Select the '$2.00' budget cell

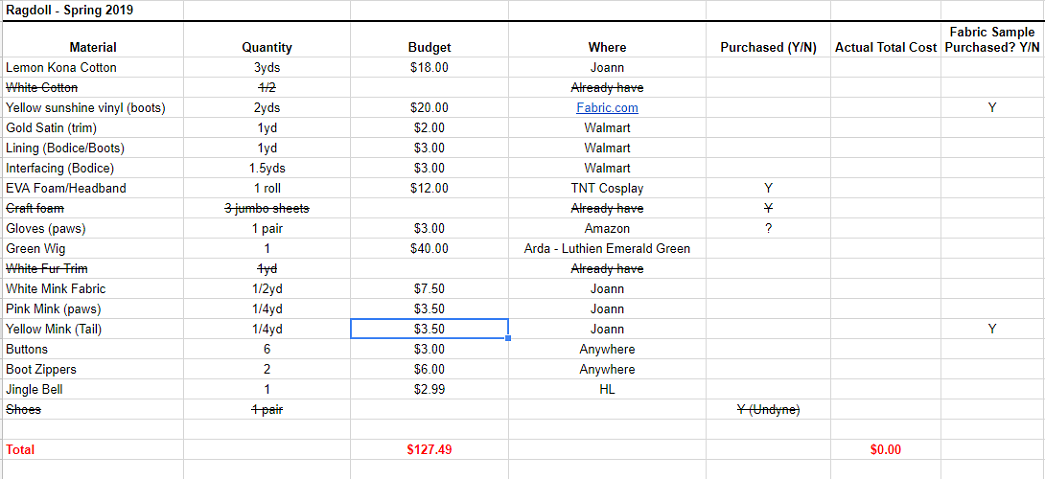coord(429,128)
